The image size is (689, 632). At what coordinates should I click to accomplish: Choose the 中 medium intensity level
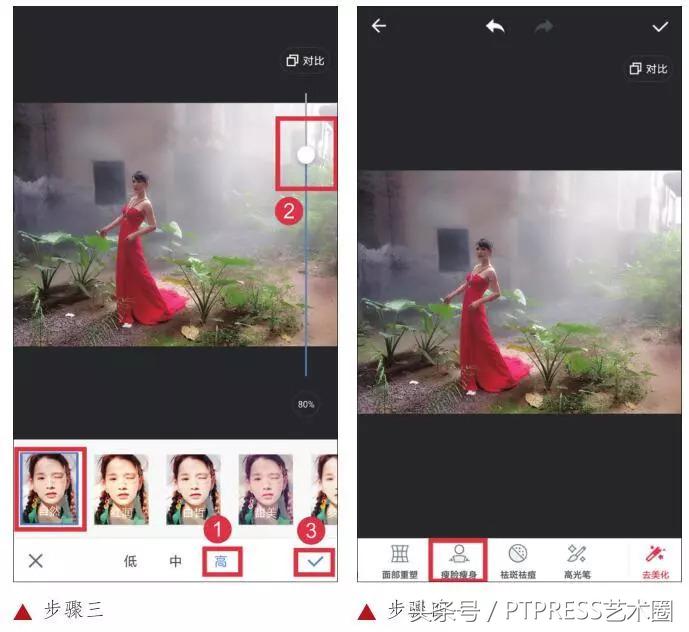tap(175, 561)
